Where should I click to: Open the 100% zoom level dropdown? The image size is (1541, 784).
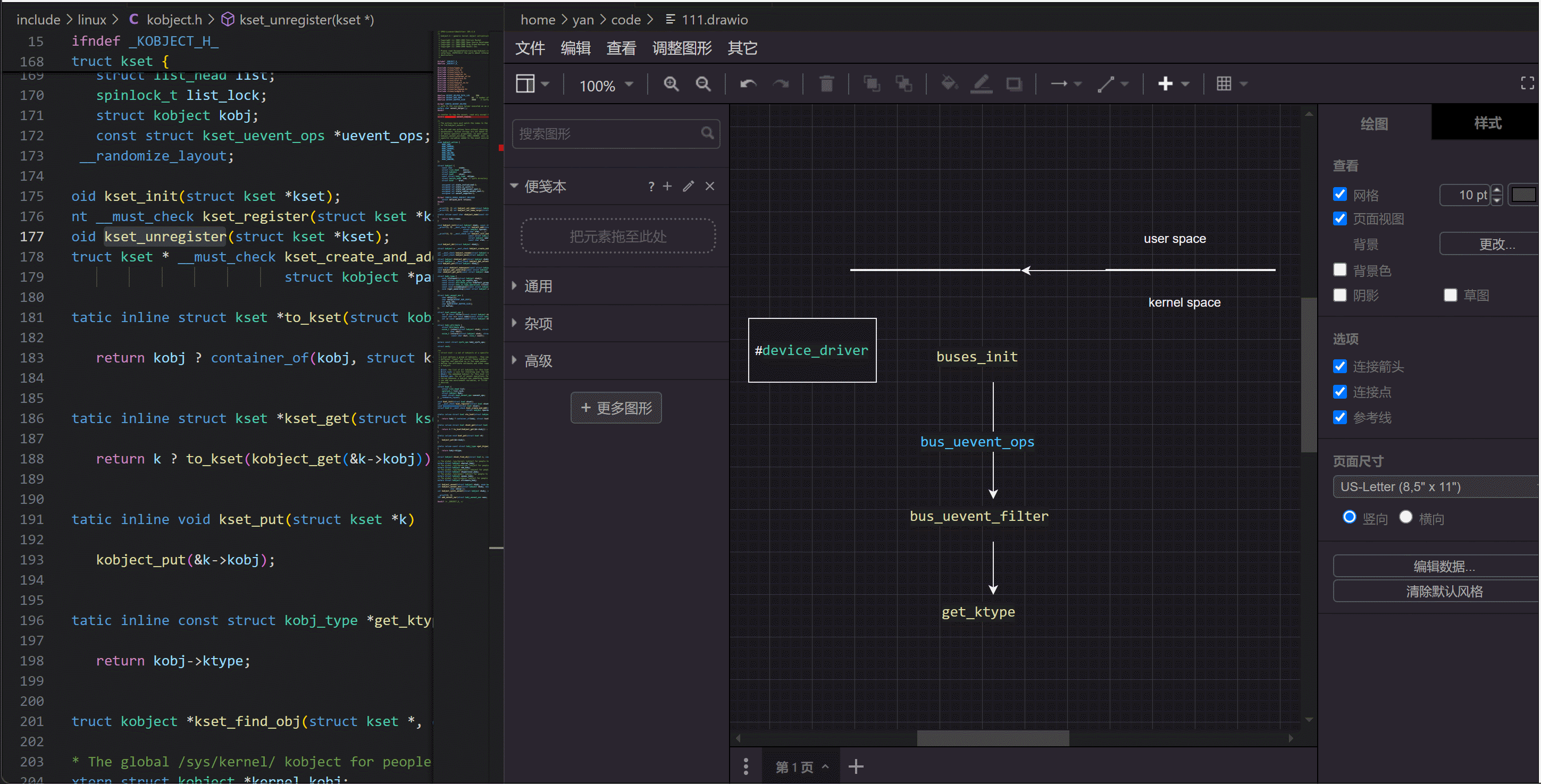[605, 85]
